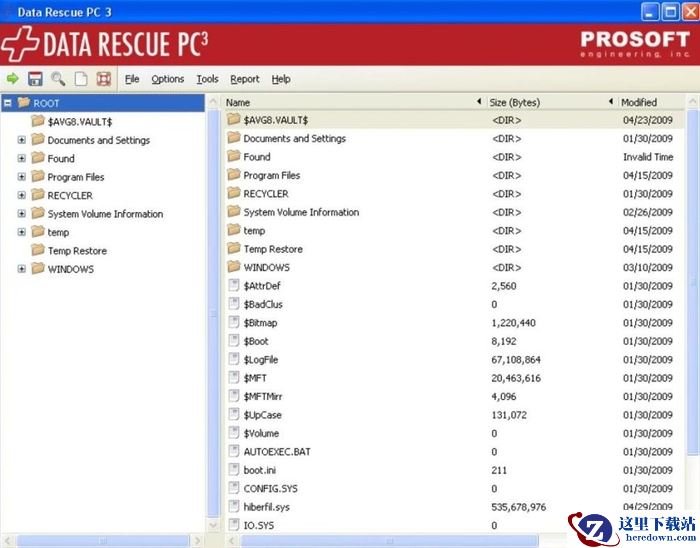Expand the temp tree node
Viewport: 700px width, 548px height.
tap(21, 232)
